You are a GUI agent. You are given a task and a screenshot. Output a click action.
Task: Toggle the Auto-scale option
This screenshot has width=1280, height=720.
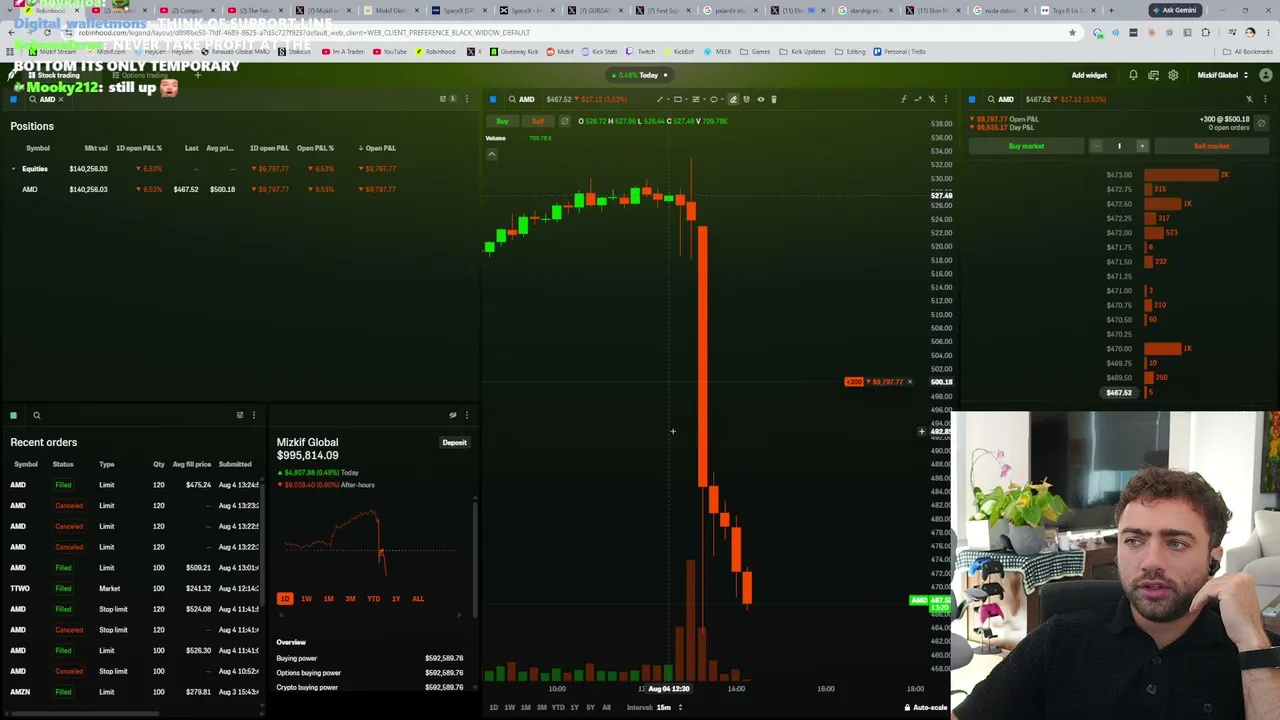925,708
